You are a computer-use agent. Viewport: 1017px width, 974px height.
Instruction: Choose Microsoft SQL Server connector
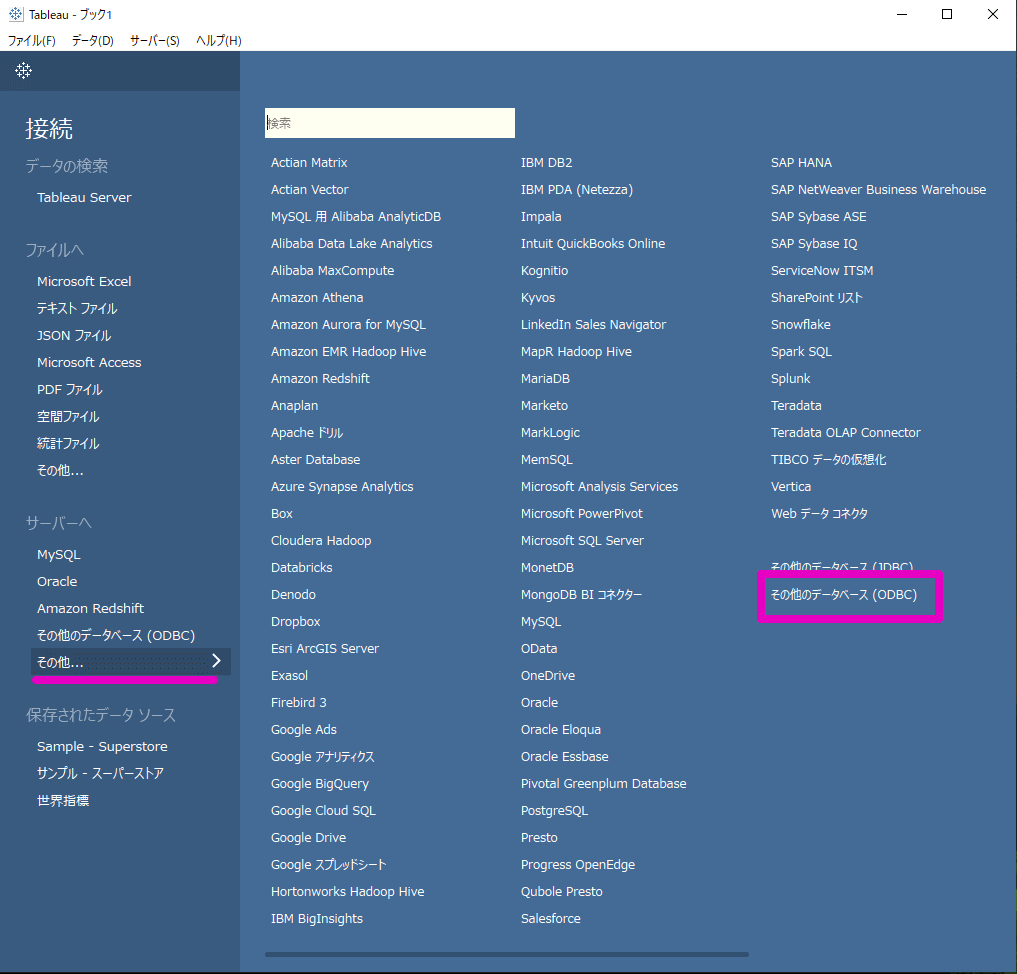click(x=582, y=541)
